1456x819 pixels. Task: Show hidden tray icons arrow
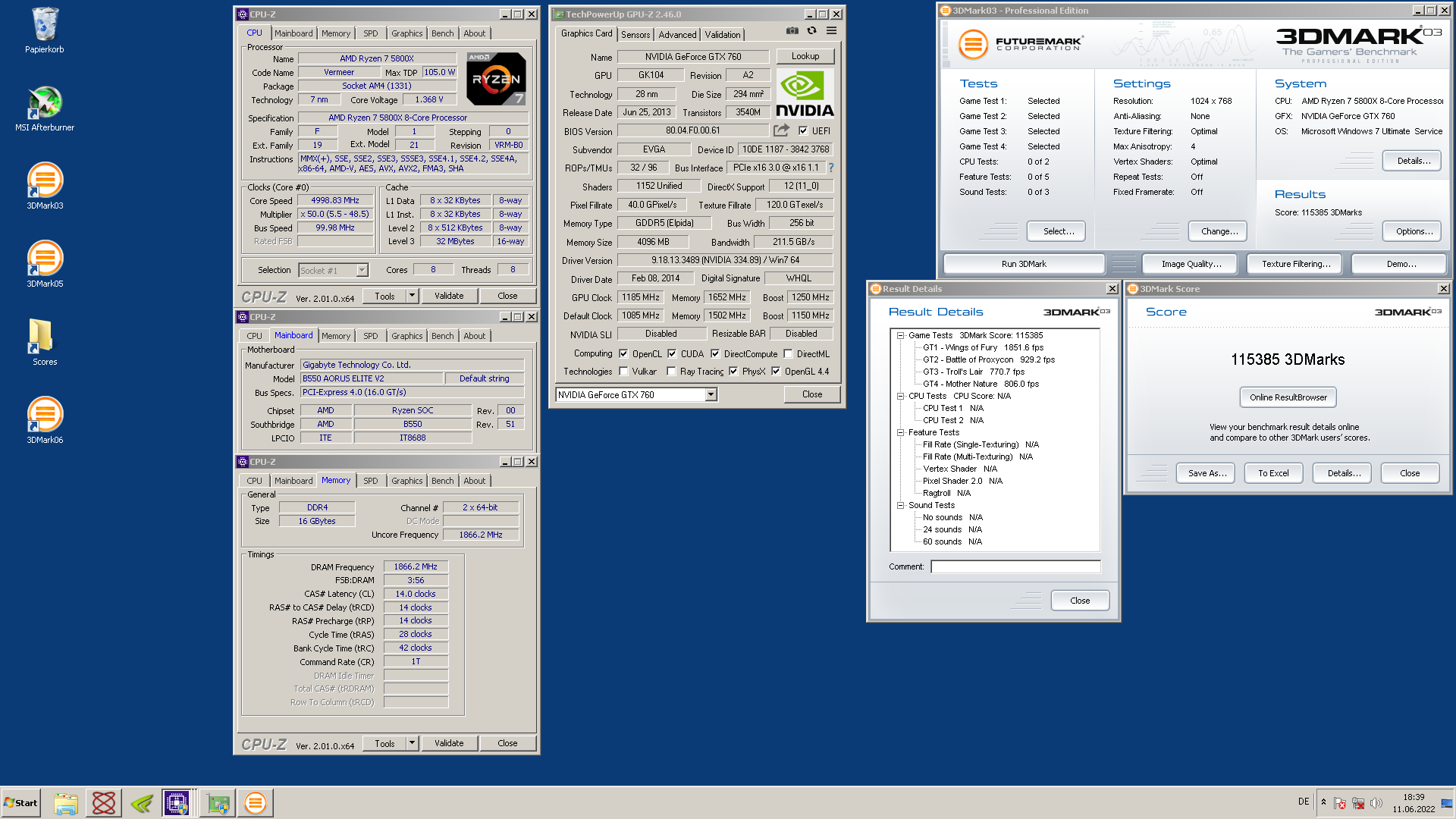(x=1323, y=802)
